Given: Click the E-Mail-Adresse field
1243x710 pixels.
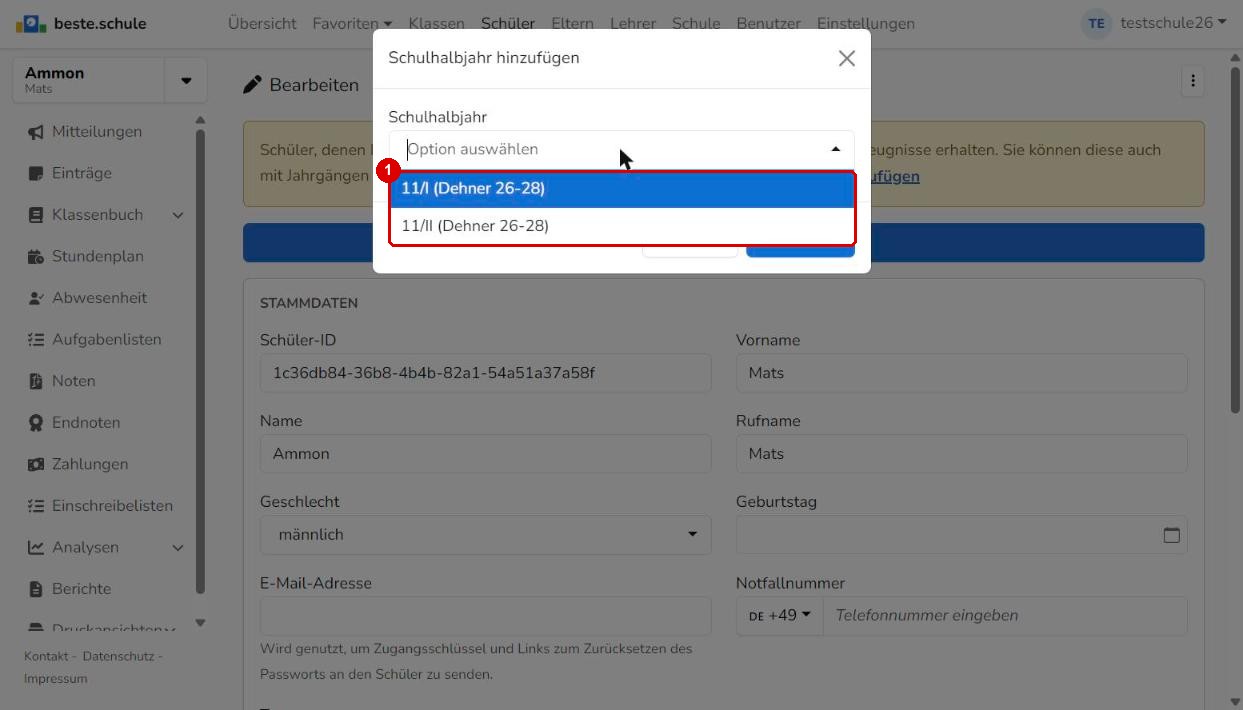Looking at the screenshot, I should (x=485, y=616).
